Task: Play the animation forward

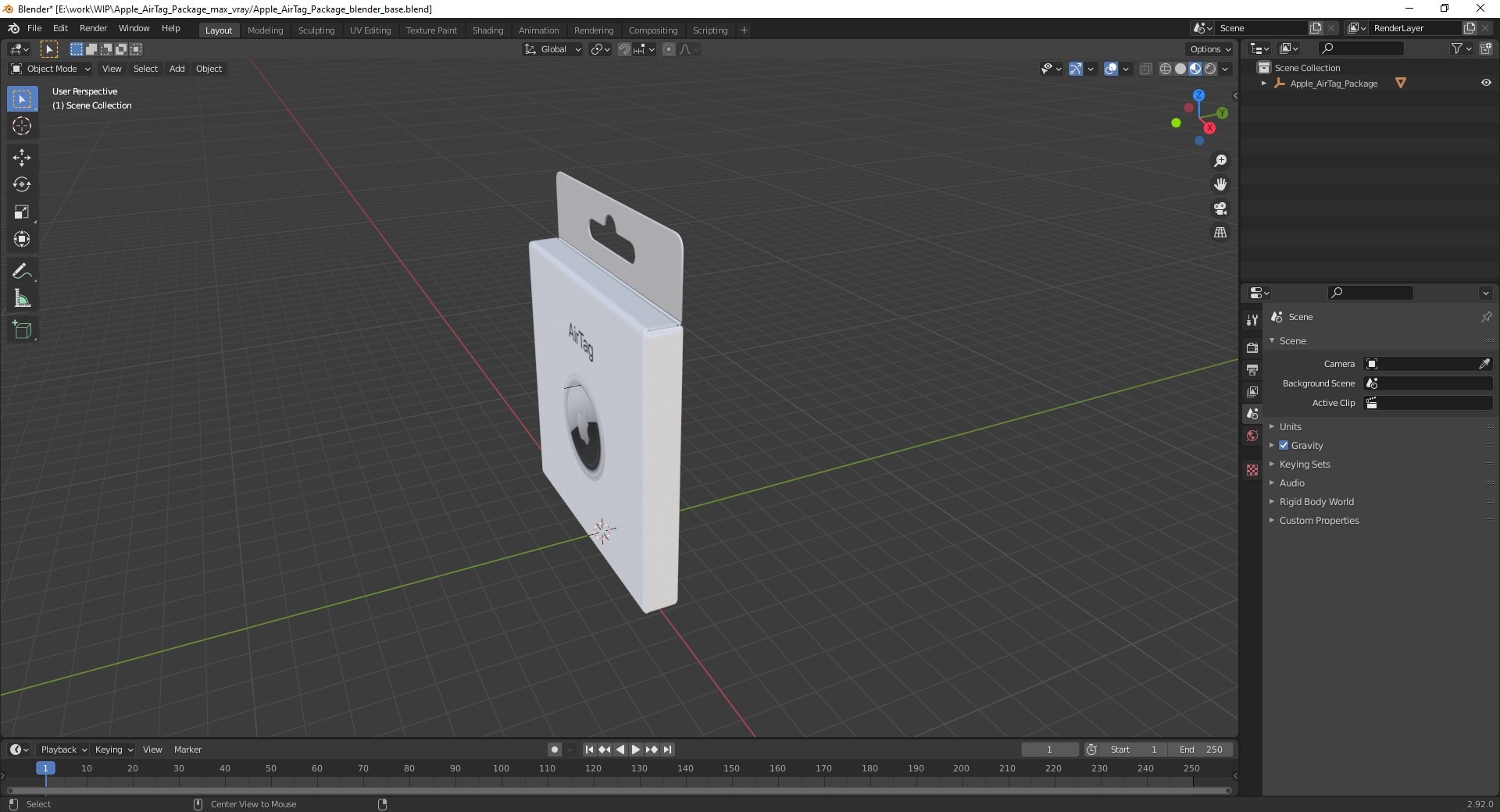Action: 636,750
